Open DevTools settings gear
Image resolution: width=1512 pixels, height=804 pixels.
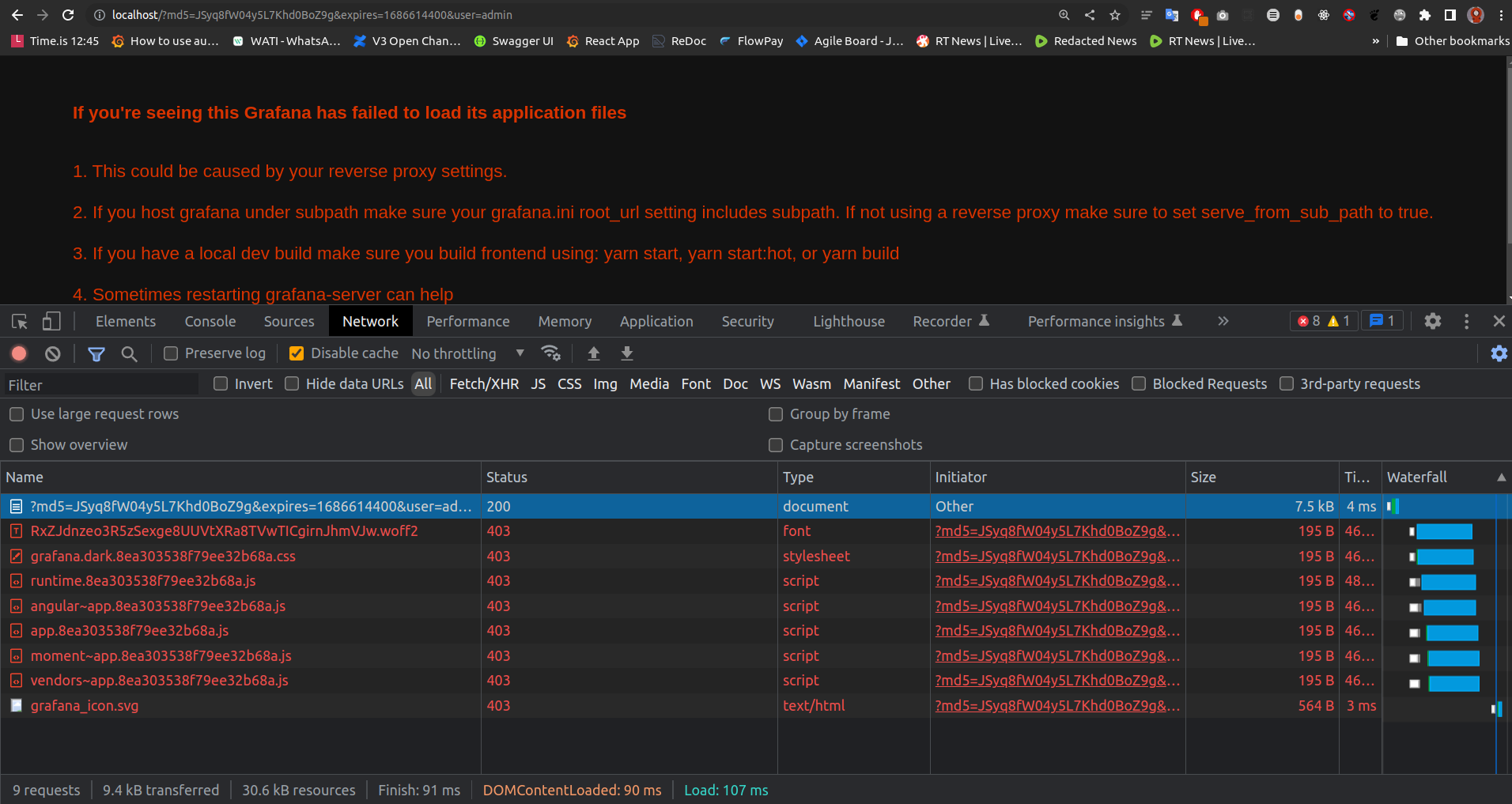coord(1432,321)
